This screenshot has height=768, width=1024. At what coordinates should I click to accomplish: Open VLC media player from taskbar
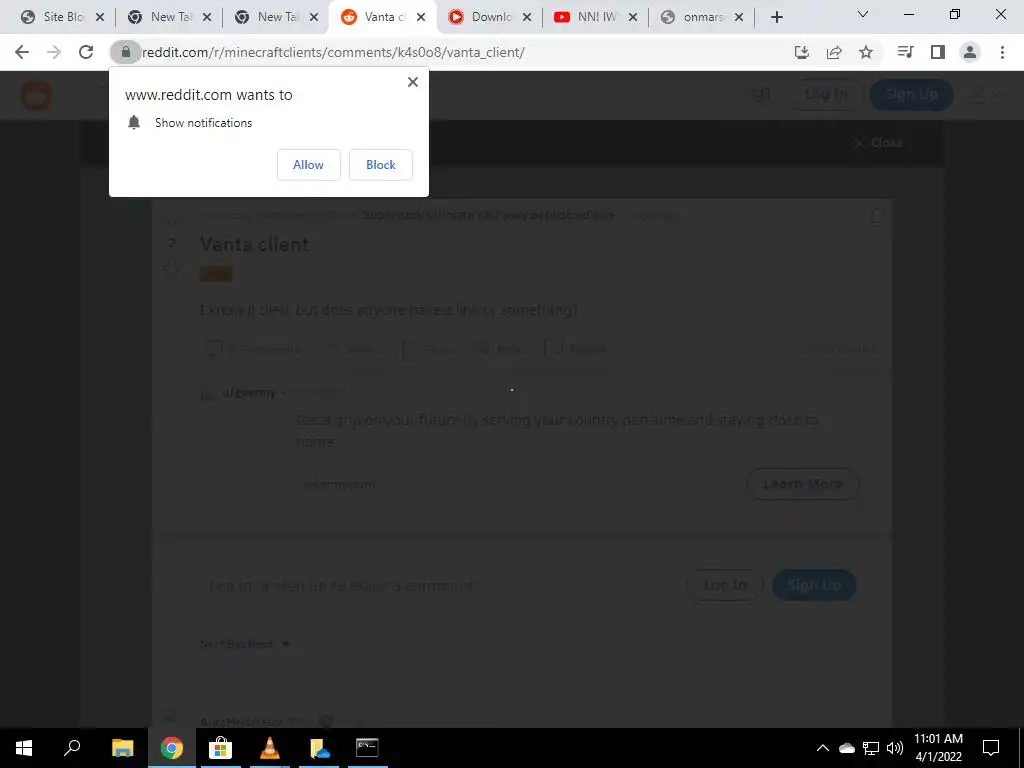point(270,748)
